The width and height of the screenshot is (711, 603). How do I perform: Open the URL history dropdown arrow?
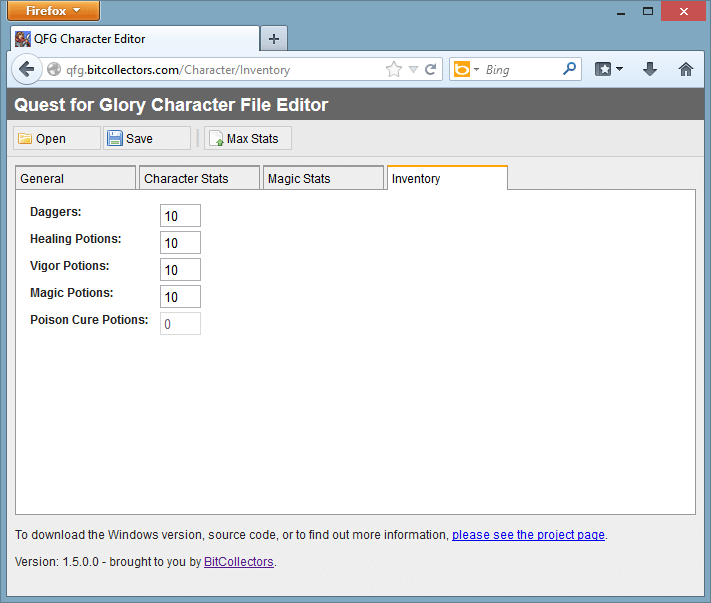pos(413,69)
